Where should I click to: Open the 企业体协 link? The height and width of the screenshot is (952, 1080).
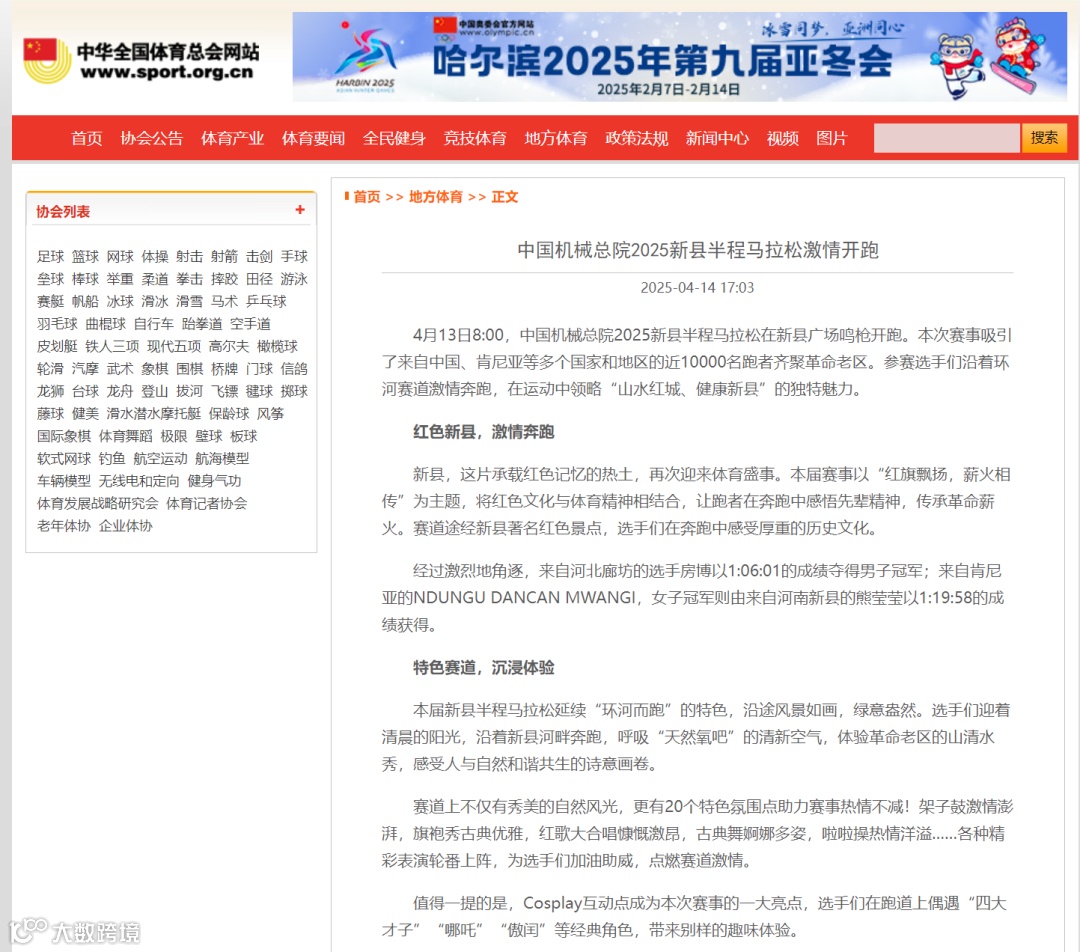[x=126, y=526]
